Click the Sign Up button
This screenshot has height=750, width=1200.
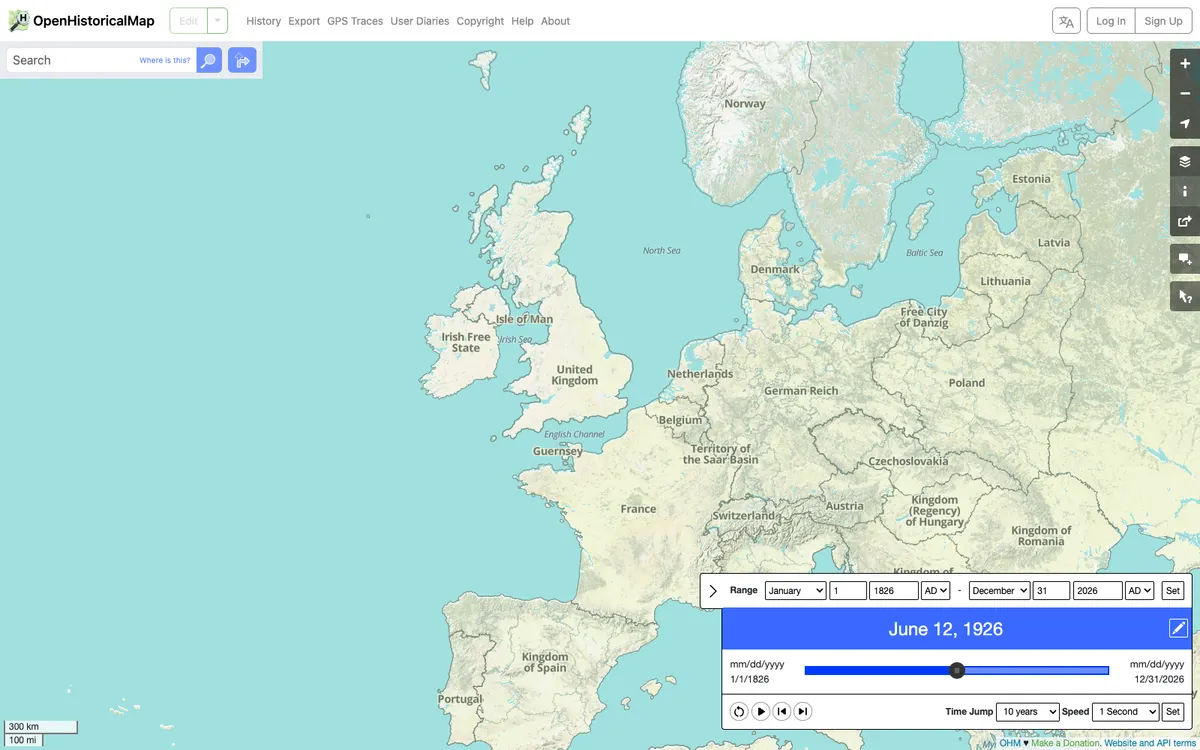[1163, 21]
